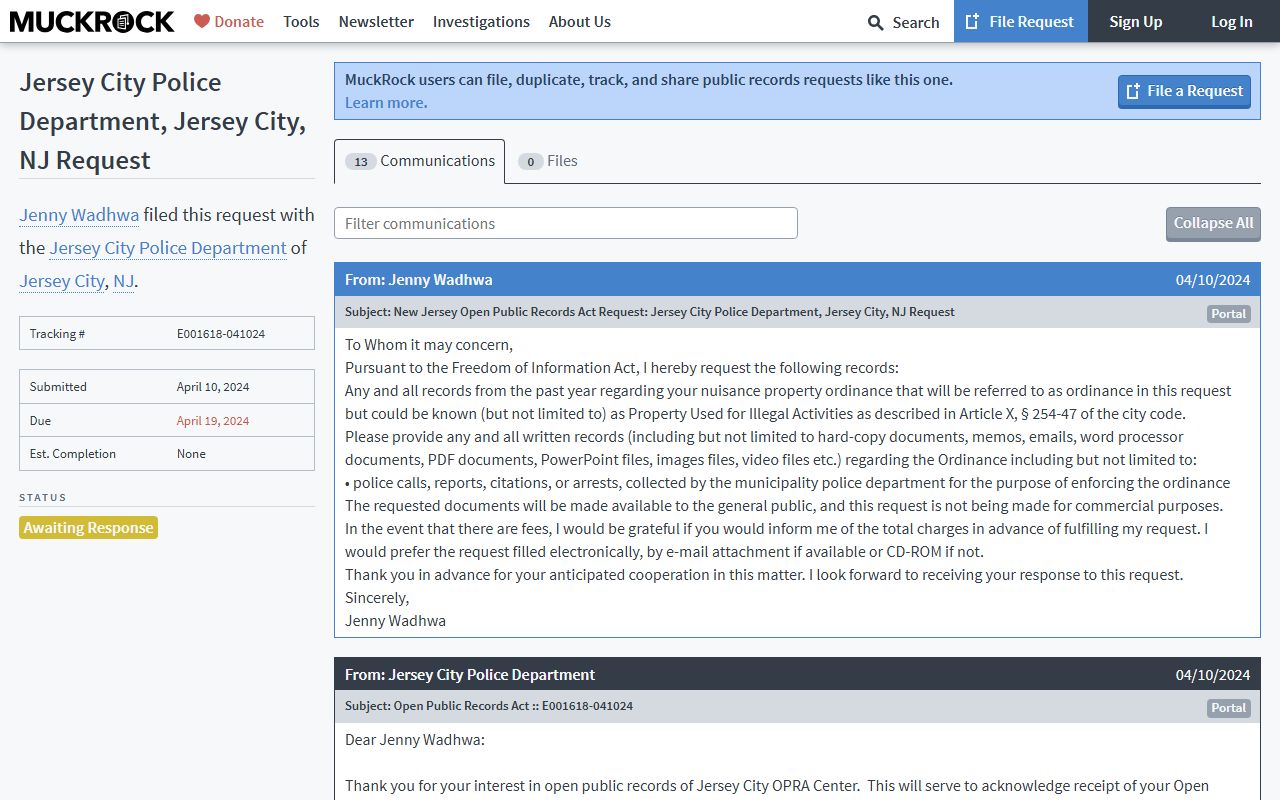Viewport: 1280px width, 800px height.
Task: Click 04/10/2024 date on Jenny Wadhwa message
Action: point(1213,280)
